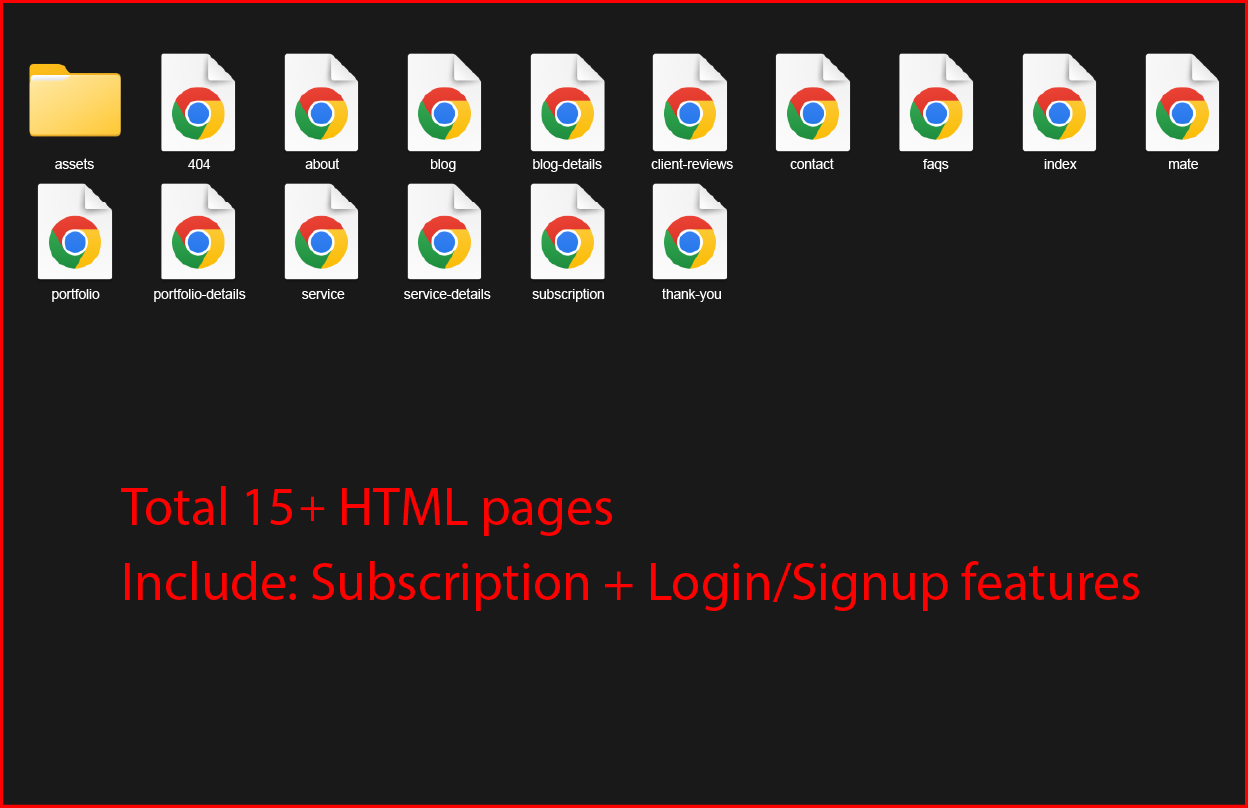Click the "Total 15+ HTML pages" text

(367, 509)
